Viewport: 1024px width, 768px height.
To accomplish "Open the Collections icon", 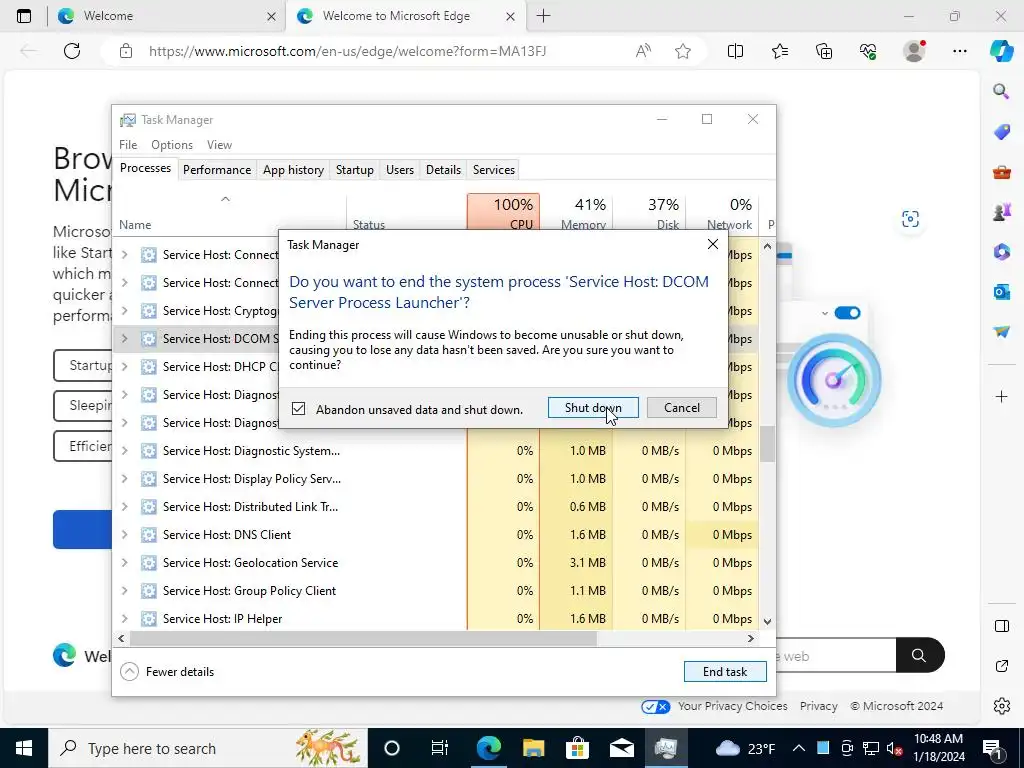I will click(x=824, y=51).
